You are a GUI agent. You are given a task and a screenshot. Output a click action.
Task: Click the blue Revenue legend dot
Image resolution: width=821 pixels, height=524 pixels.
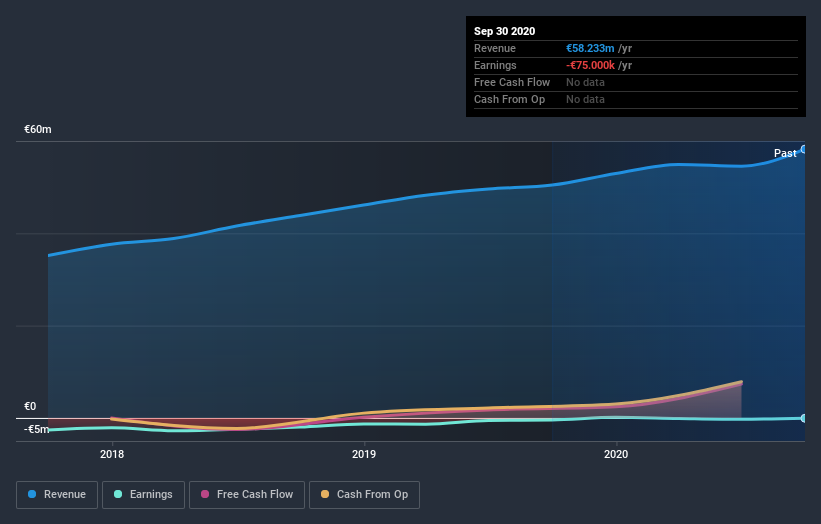[x=32, y=494]
